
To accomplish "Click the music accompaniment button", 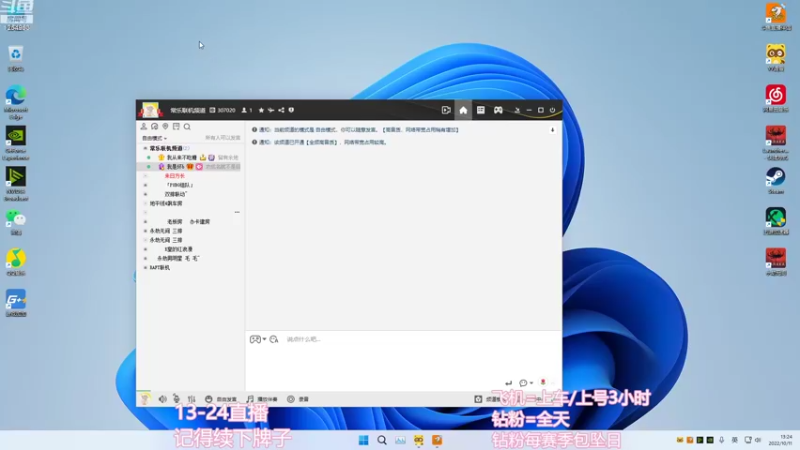I will 262,399.
